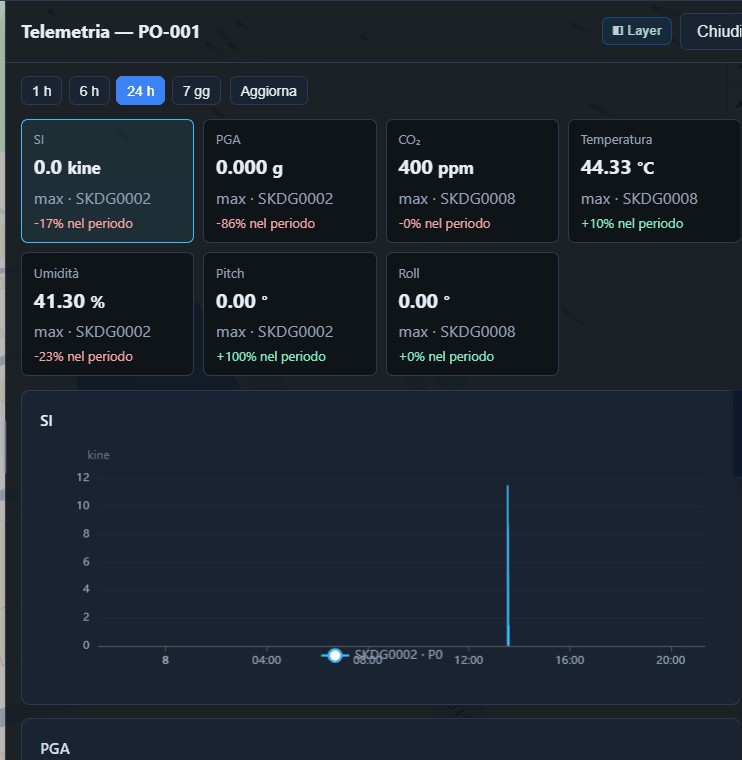
Task: Click the 0.0 kine SI value
Action: (67, 168)
